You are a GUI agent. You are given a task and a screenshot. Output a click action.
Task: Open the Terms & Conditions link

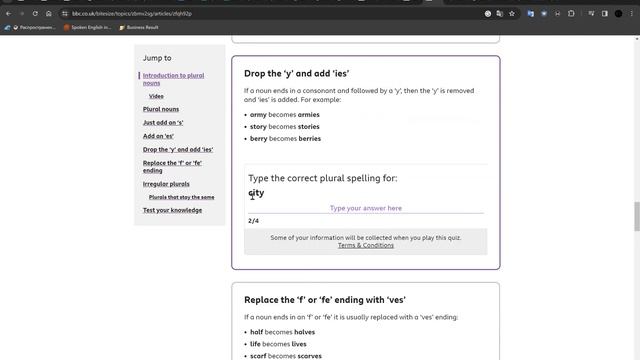click(x=366, y=245)
